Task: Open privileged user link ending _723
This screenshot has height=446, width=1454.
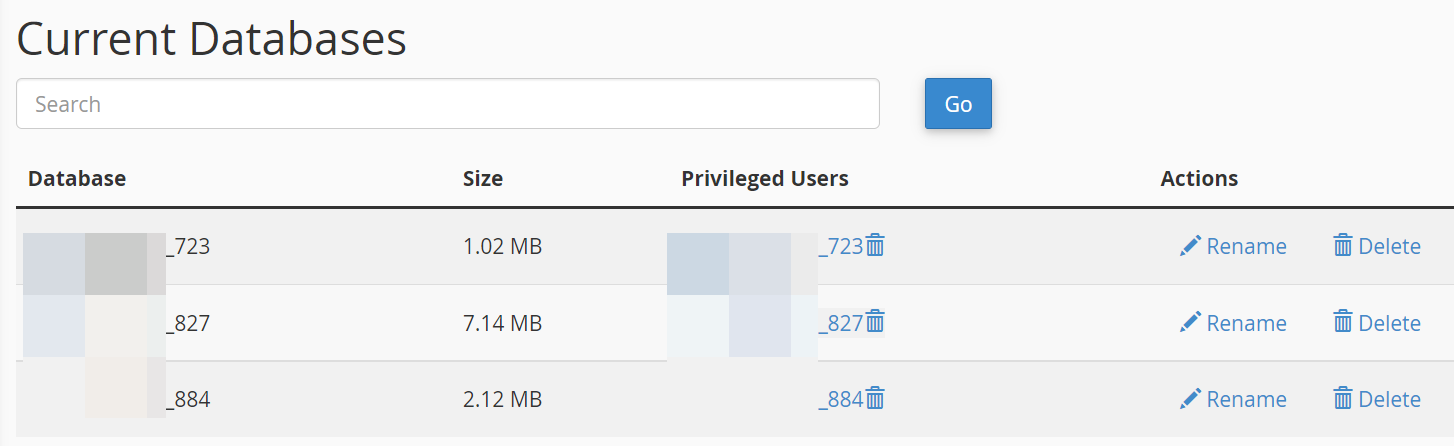Action: pos(840,246)
